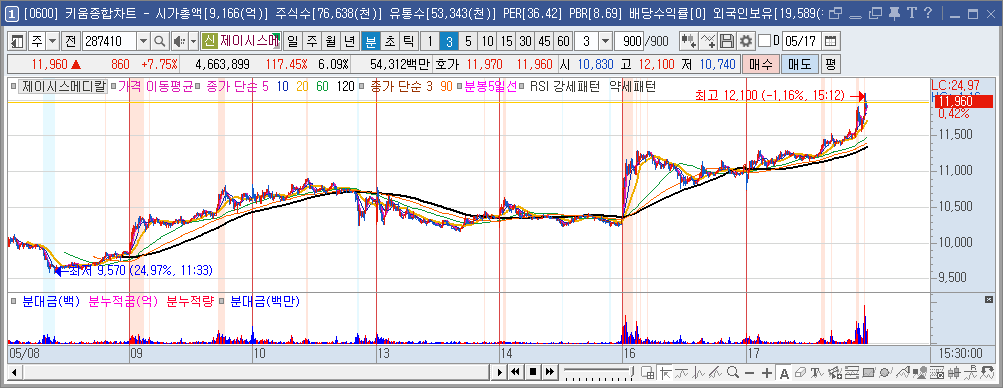This screenshot has width=1003, height=388.
Task: Open the custom interval dropdown showing 3
Action: 605,42
